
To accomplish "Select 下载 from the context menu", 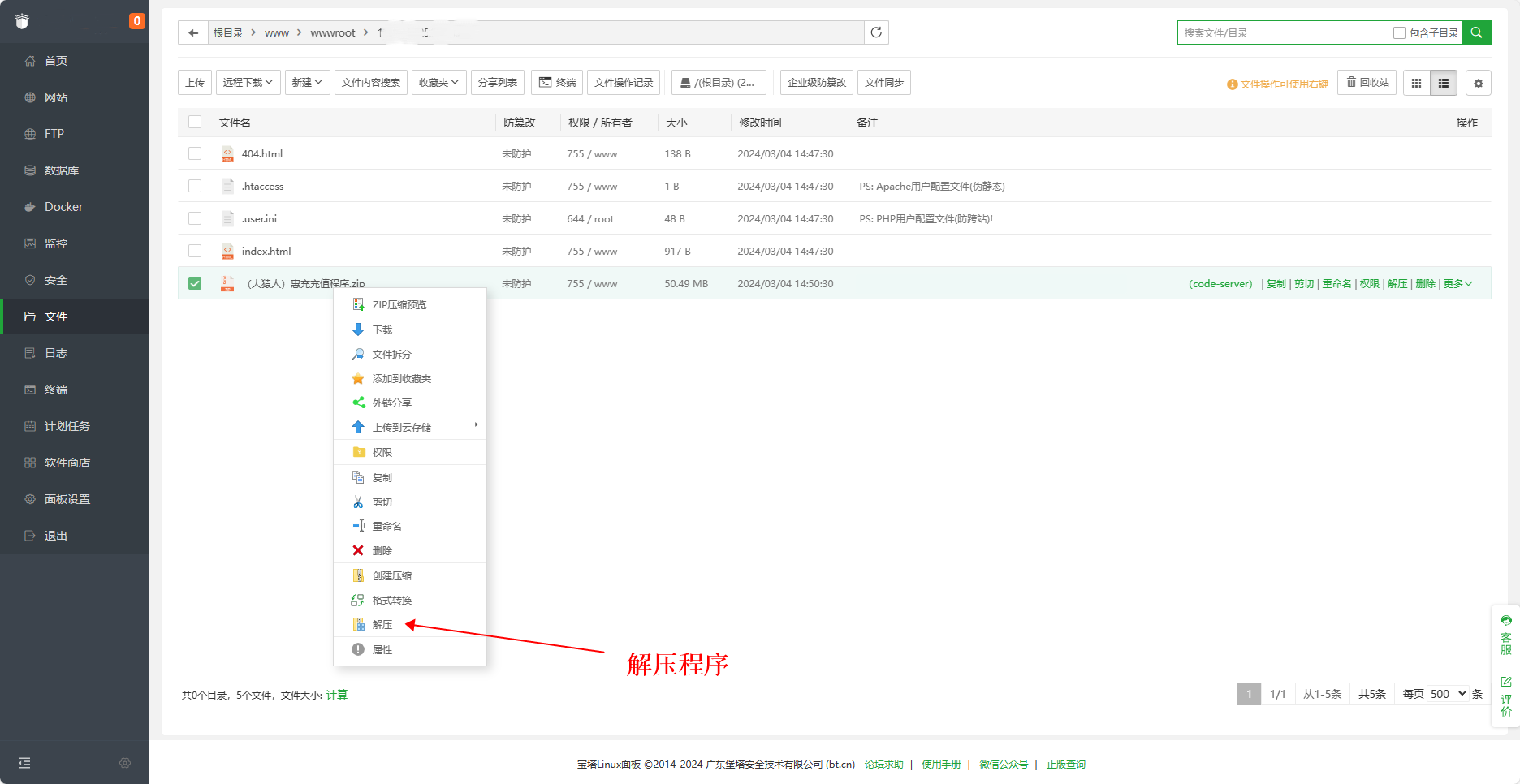I will (382, 330).
